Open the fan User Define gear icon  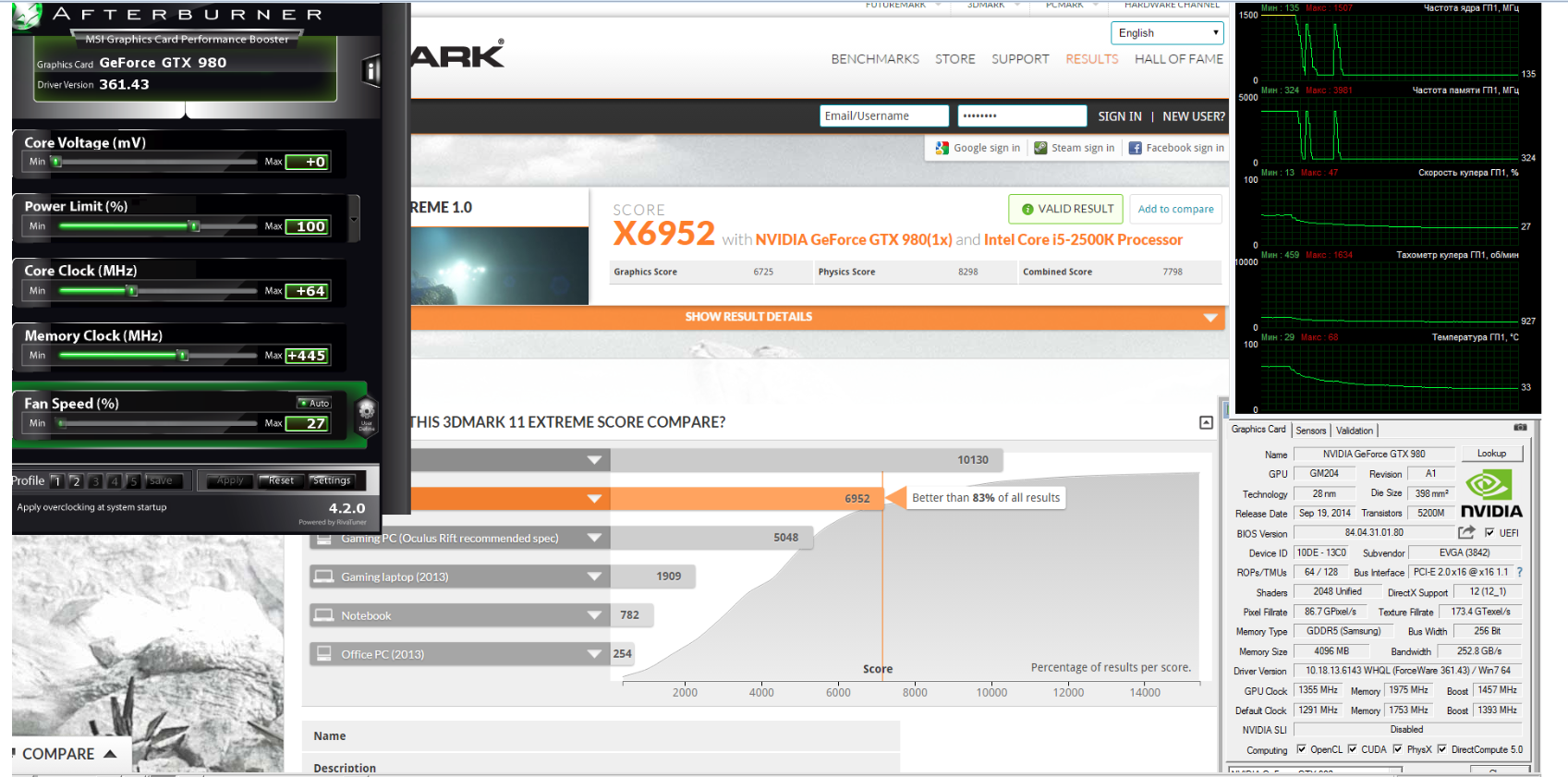click(x=367, y=414)
